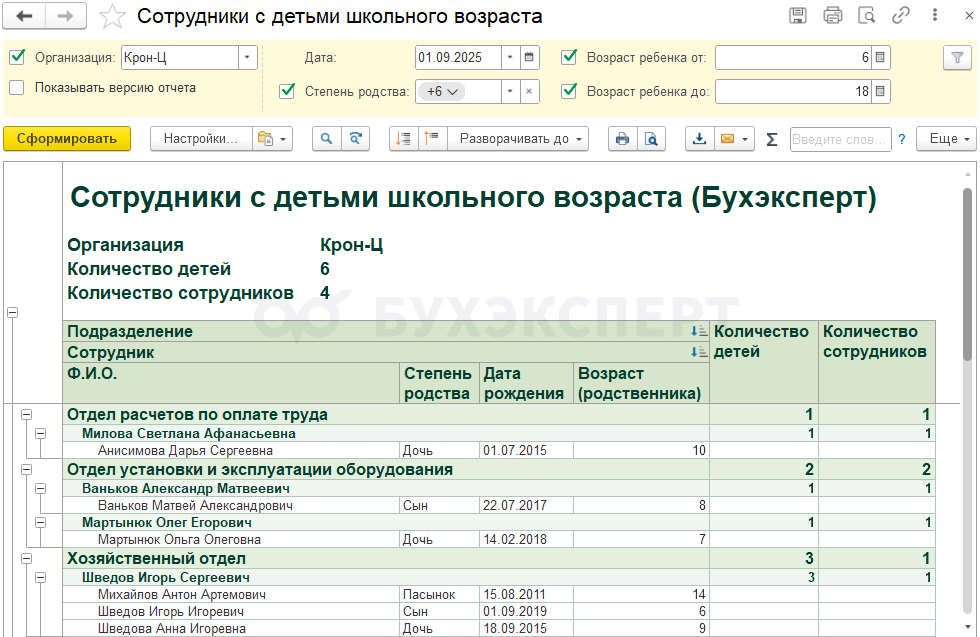The image size is (980, 637).
Task: Copy link with the chain icon
Action: tap(901, 15)
